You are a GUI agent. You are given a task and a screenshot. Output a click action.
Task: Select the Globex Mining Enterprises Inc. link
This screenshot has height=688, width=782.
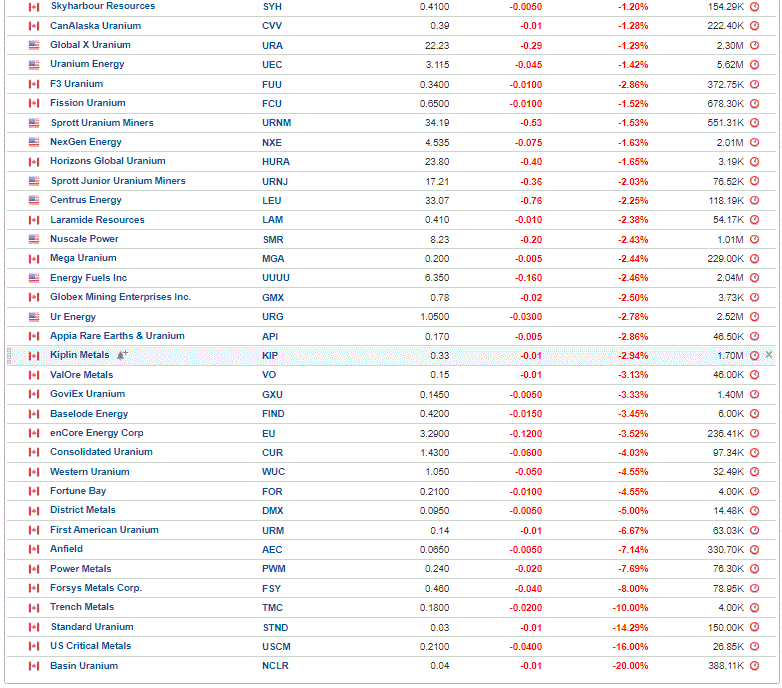pyautogui.click(x=120, y=297)
